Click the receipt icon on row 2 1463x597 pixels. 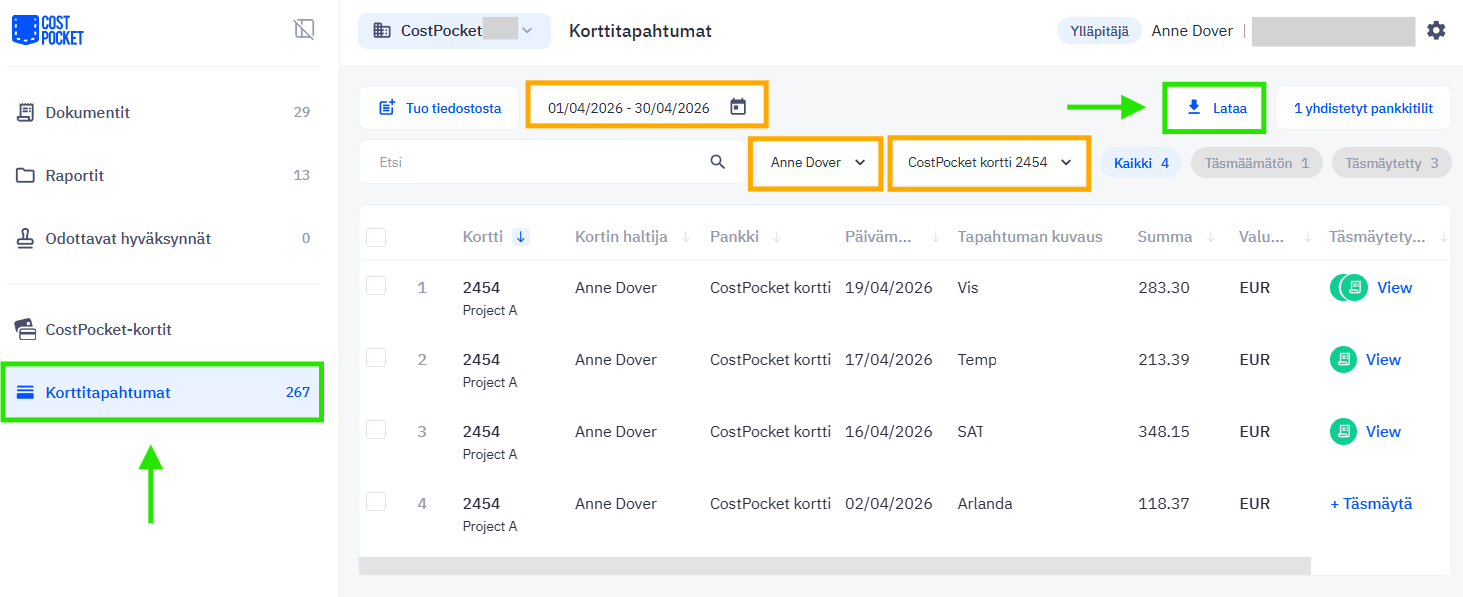coord(1343,360)
